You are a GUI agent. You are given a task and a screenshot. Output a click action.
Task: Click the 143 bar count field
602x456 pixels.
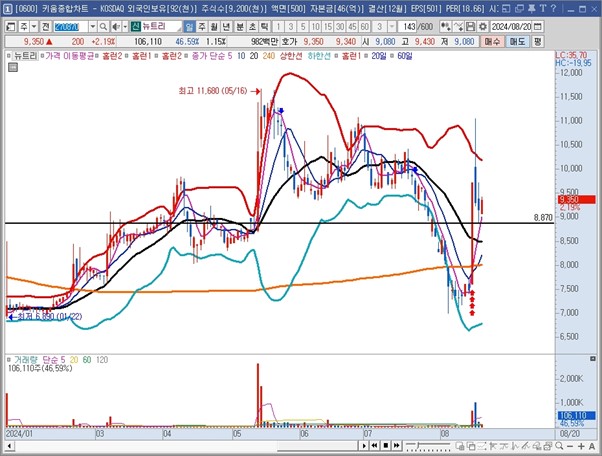click(408, 26)
